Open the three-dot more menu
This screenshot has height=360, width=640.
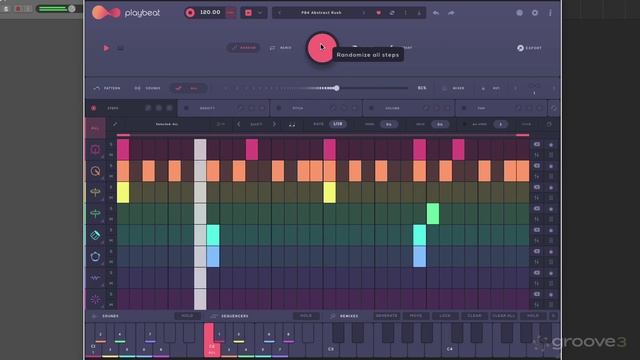(x=550, y=13)
